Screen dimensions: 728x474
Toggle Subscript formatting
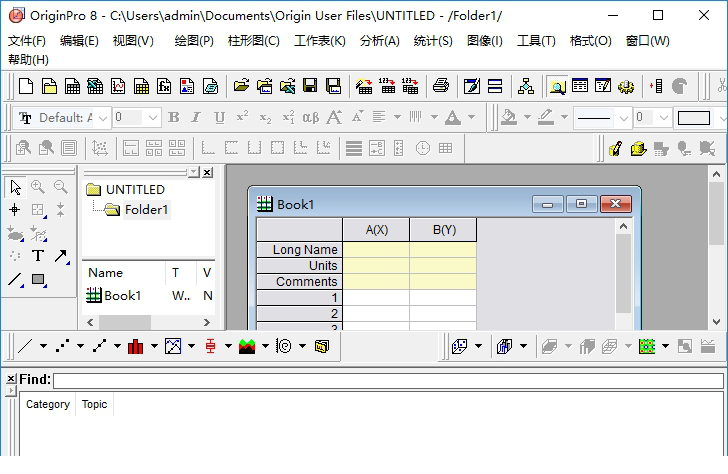pyautogui.click(x=265, y=117)
